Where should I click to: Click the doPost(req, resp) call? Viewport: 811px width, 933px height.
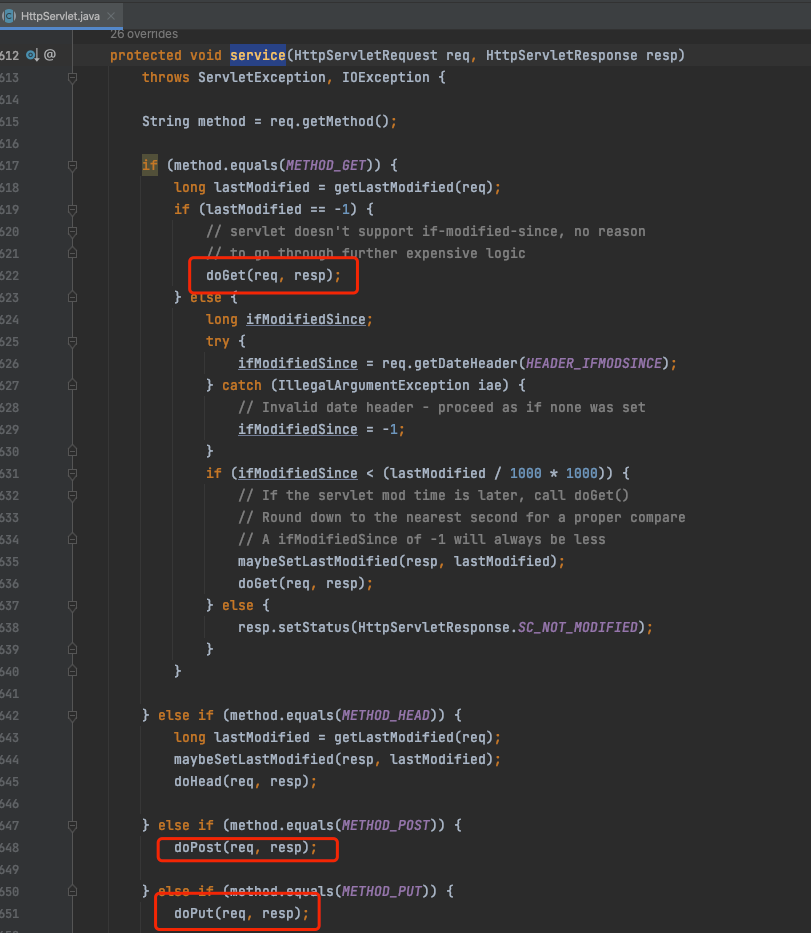[x=245, y=847]
